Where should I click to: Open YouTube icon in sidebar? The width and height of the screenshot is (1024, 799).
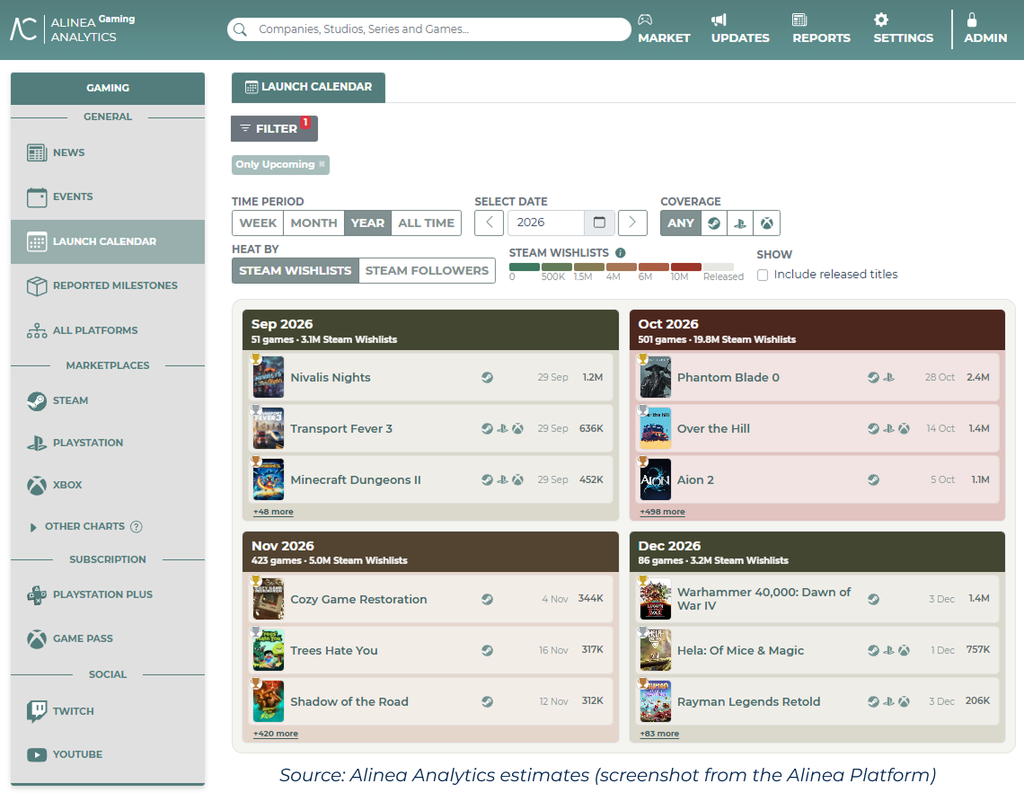[37, 755]
